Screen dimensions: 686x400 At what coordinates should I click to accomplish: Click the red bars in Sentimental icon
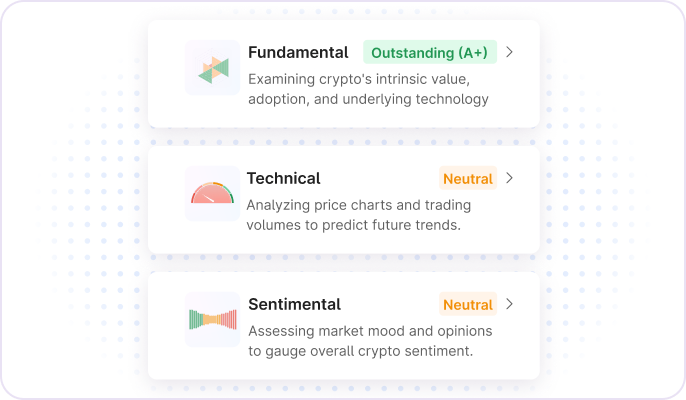[x=229, y=320]
